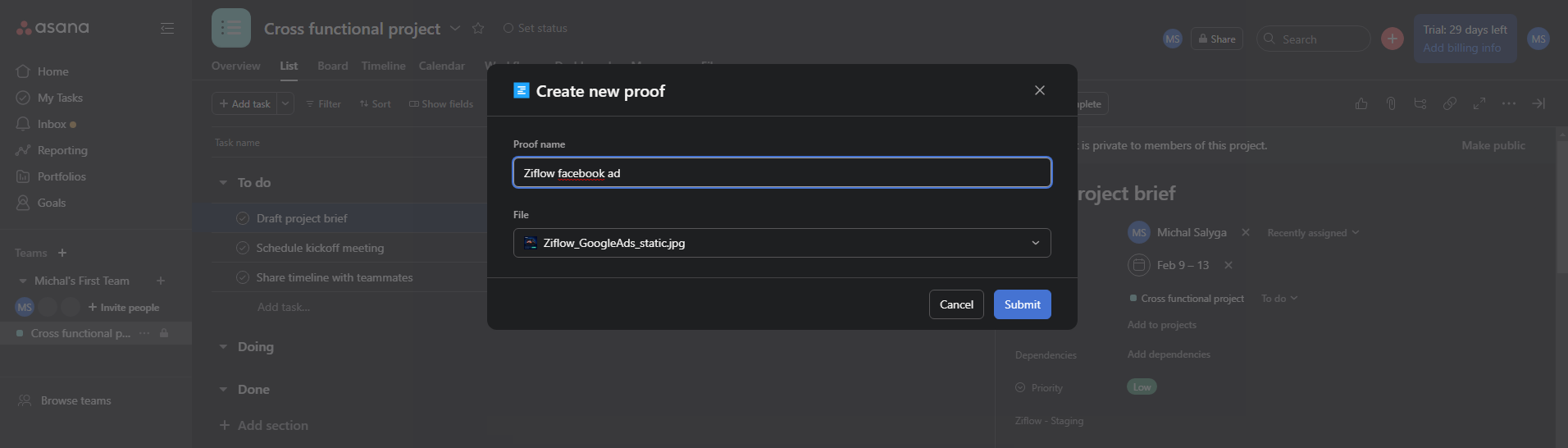
Task: Copy task link using chain icon
Action: (1450, 103)
